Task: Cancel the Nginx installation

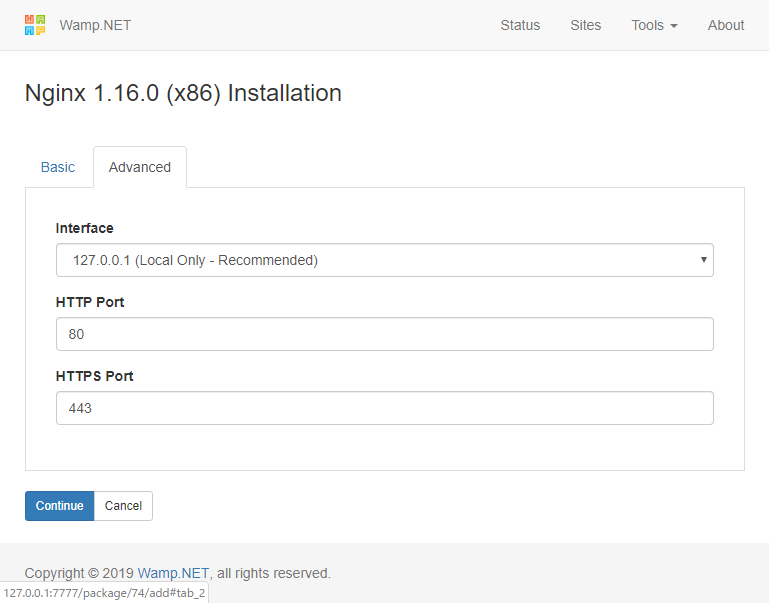Action: pyautogui.click(x=123, y=505)
